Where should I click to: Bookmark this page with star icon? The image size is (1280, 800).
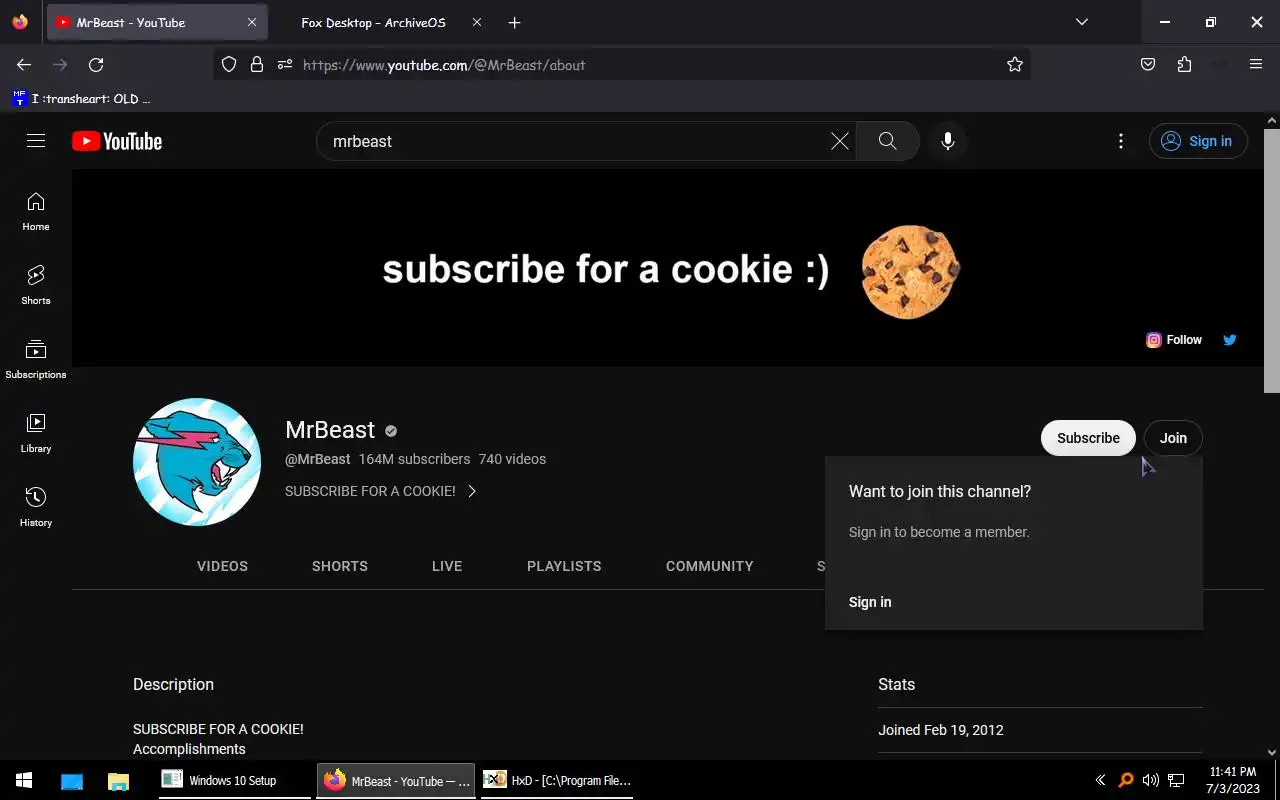tap(1015, 65)
